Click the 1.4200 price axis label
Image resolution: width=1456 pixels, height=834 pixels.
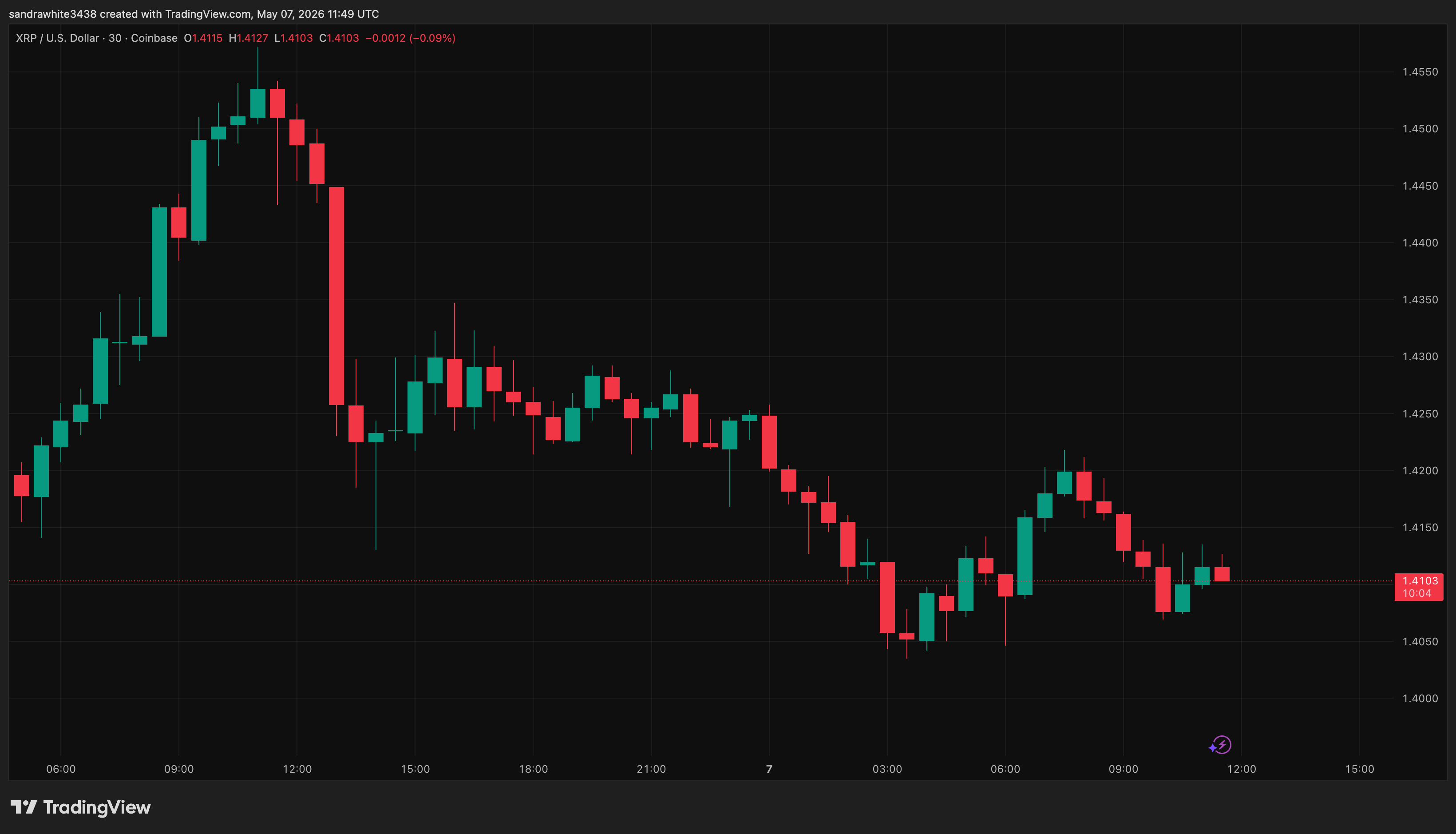pos(1420,470)
